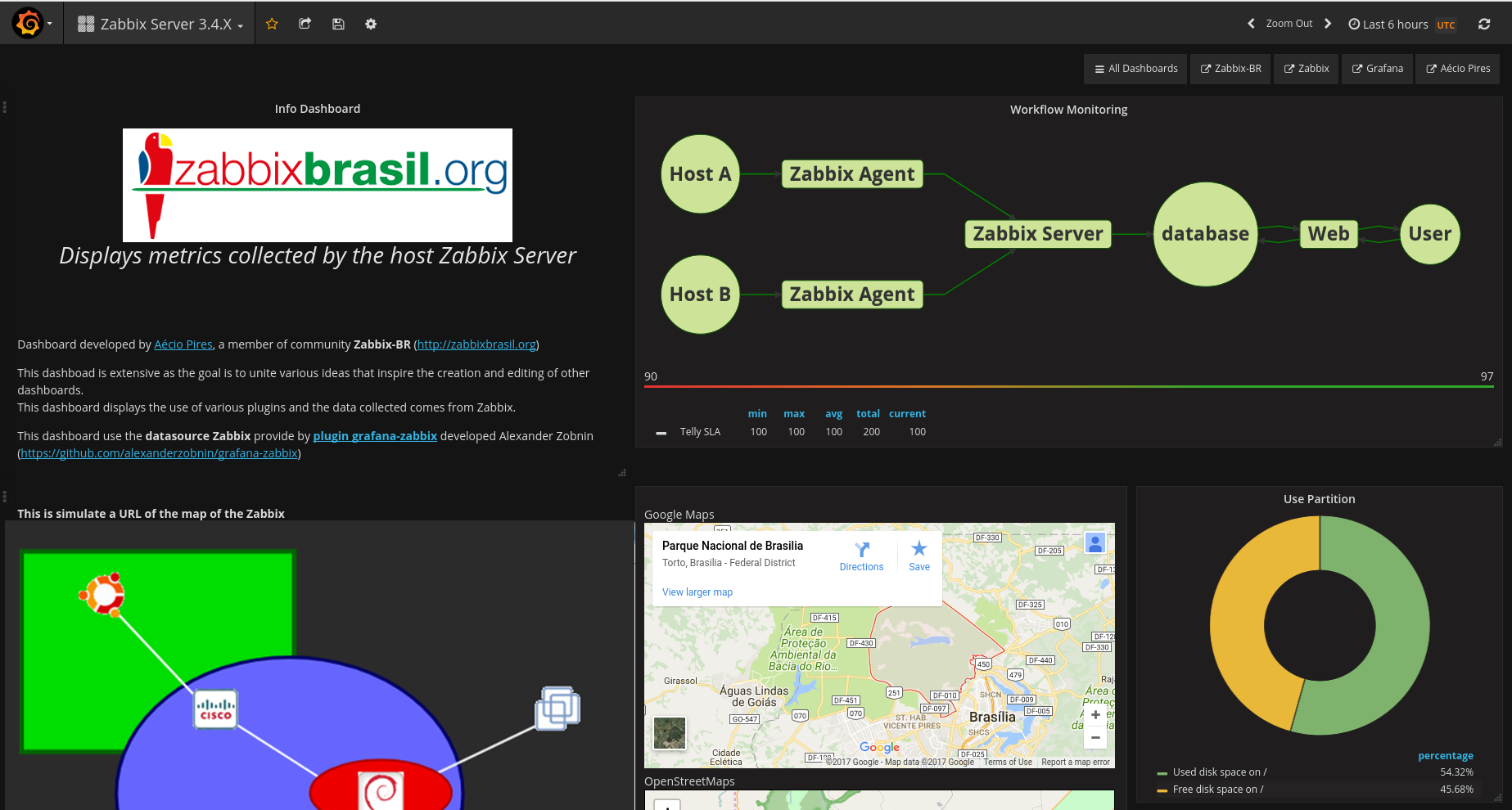Select the database workflow node
Screen dimensions: 1512x810
click(1205, 234)
